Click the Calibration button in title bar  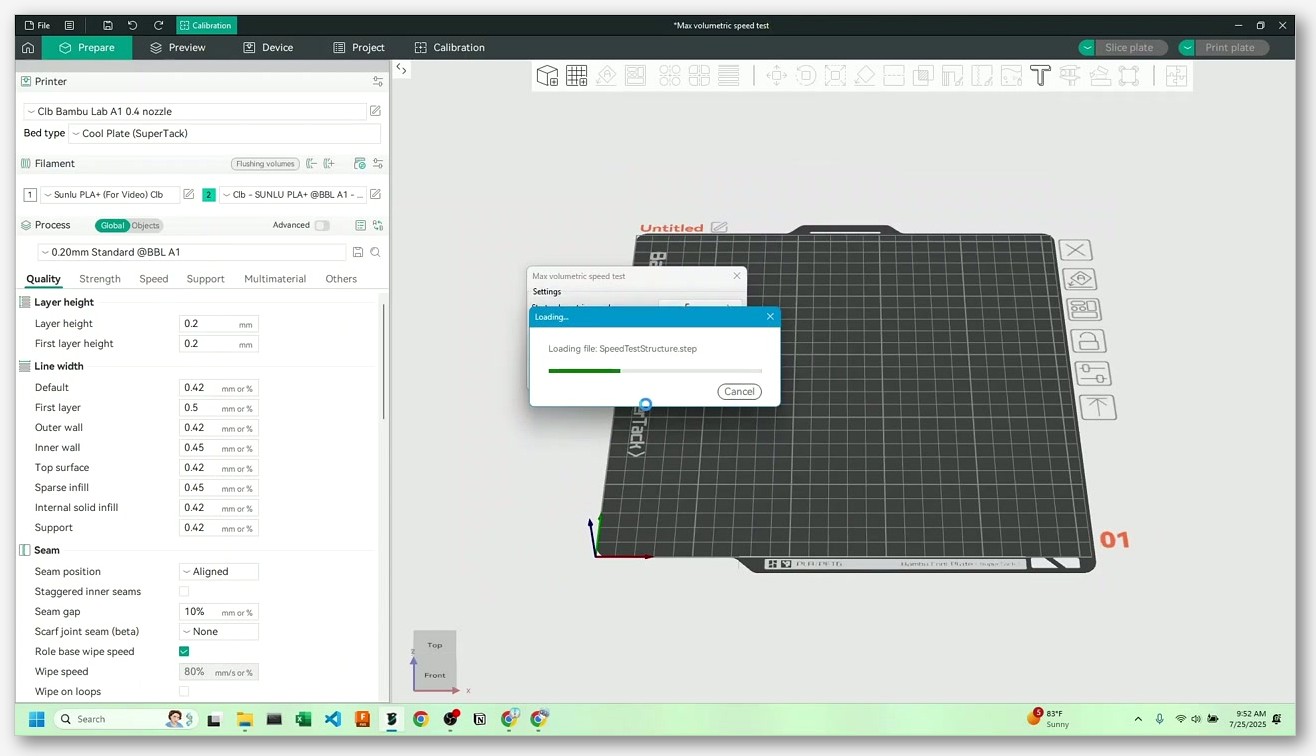(206, 25)
